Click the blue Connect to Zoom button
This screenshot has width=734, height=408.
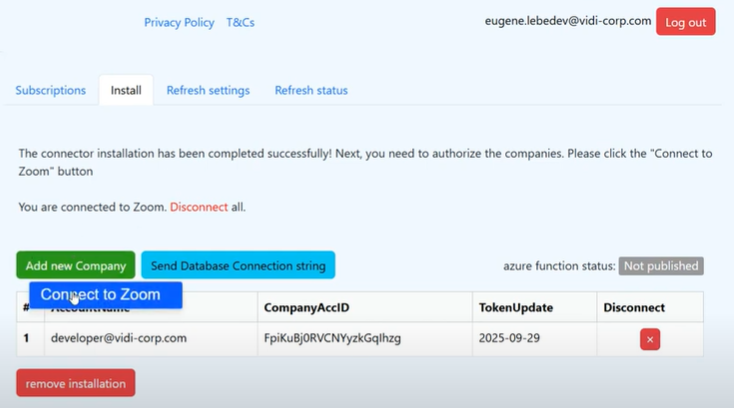point(105,295)
